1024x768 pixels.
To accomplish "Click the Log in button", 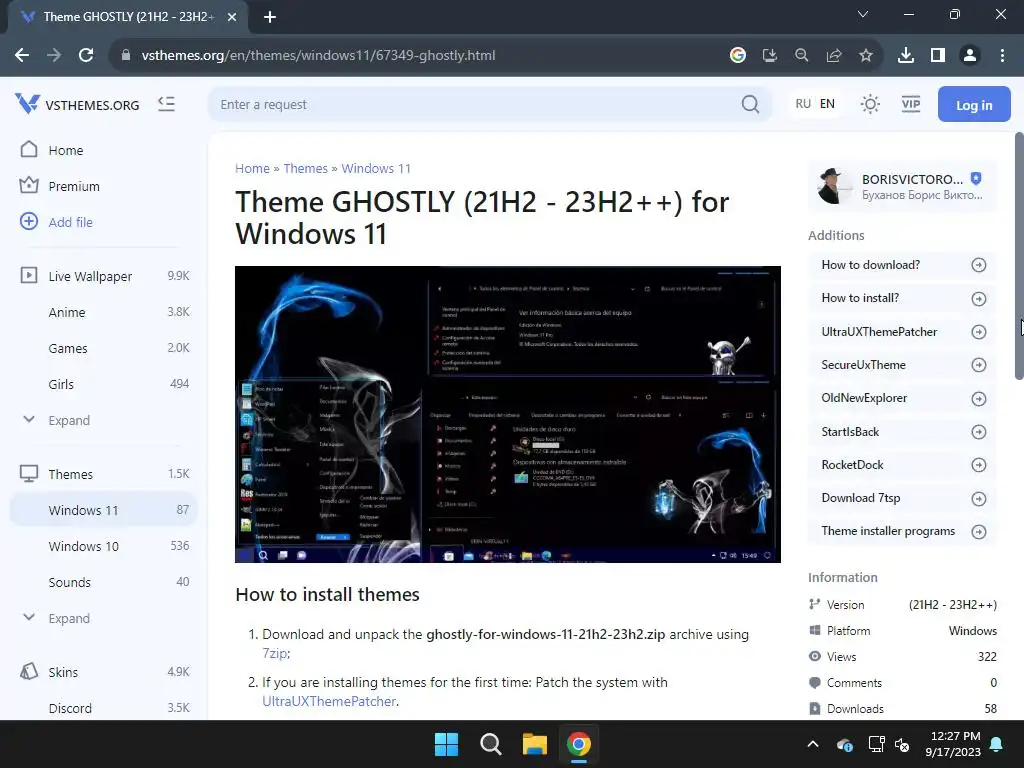I will [974, 104].
